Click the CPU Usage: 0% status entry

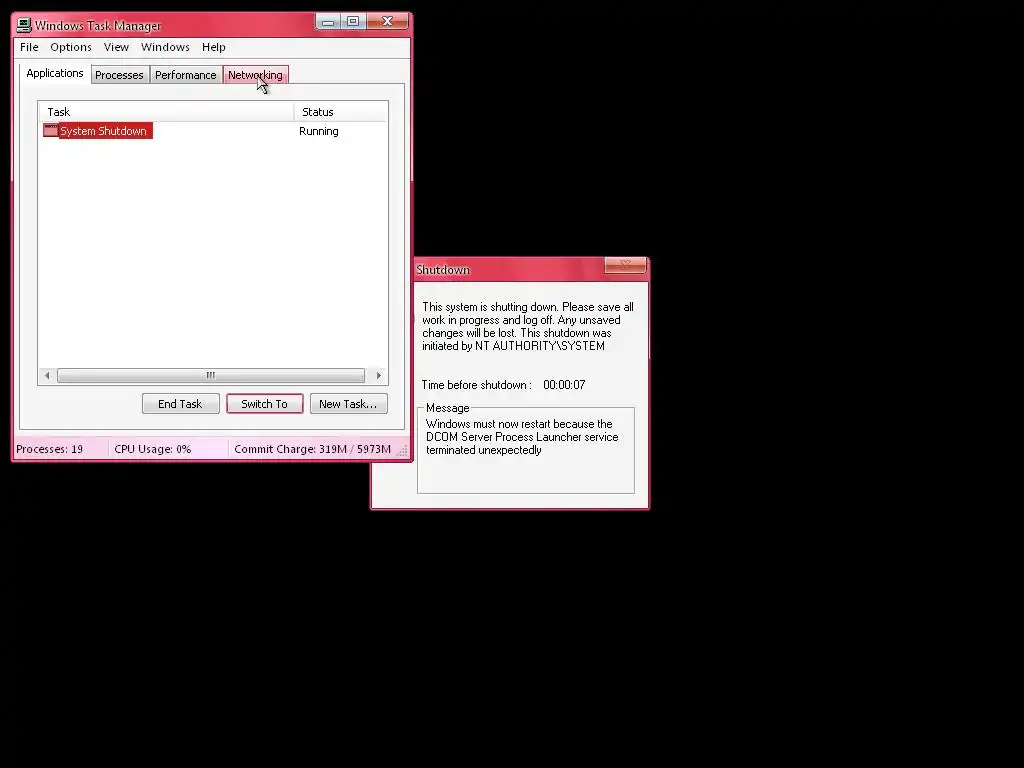(x=153, y=449)
